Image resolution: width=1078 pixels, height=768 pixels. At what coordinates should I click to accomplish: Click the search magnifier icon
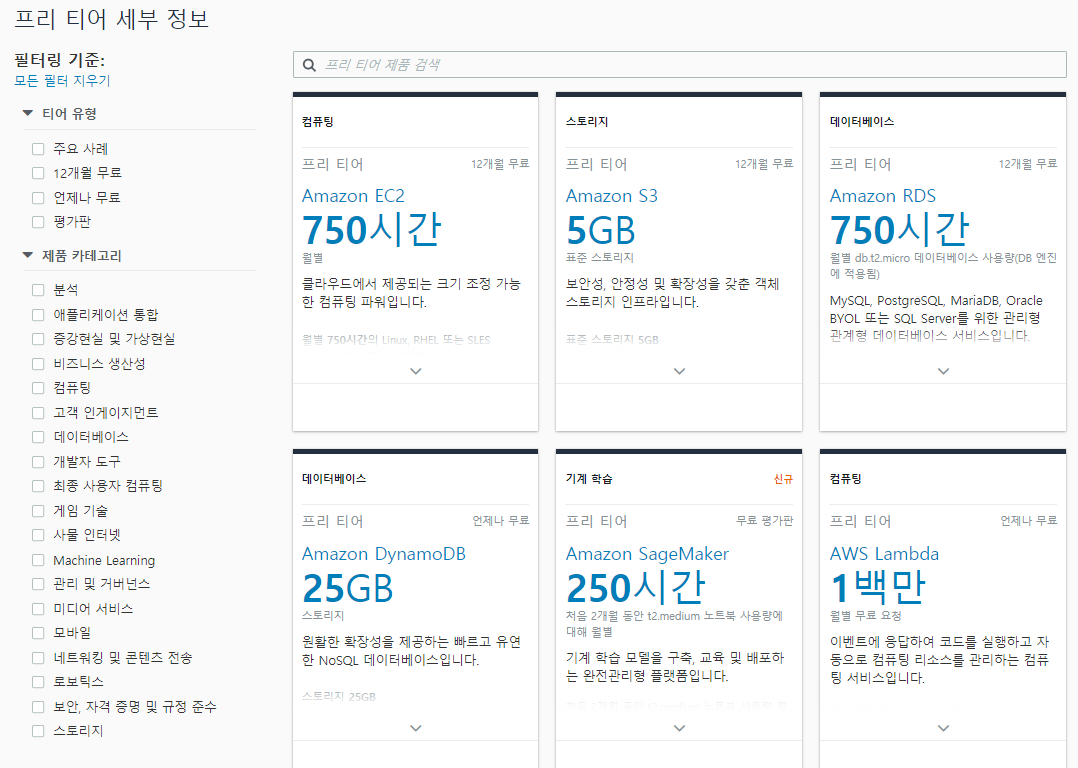(309, 65)
